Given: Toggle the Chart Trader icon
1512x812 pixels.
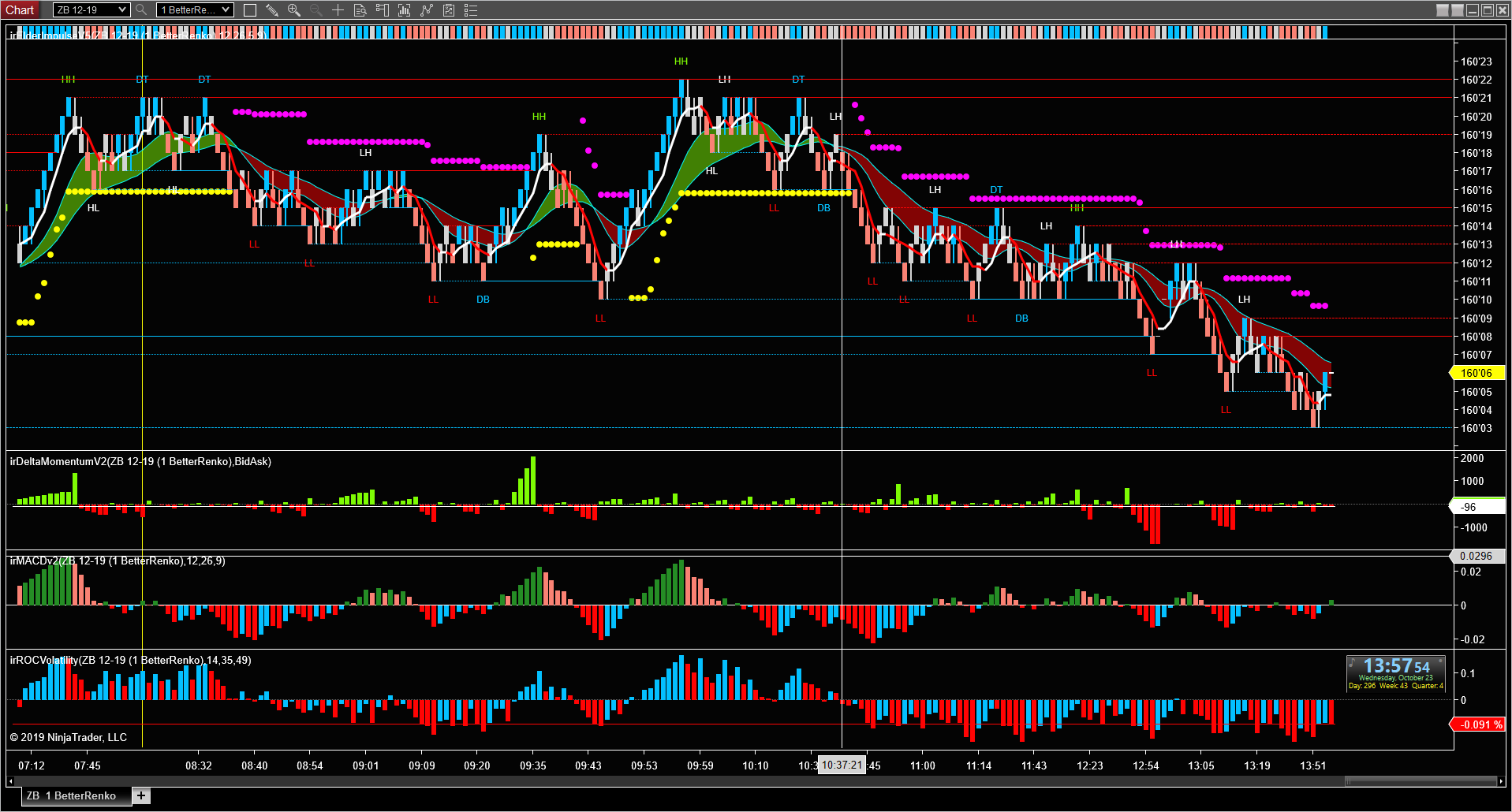Looking at the screenshot, I should pos(383,10).
